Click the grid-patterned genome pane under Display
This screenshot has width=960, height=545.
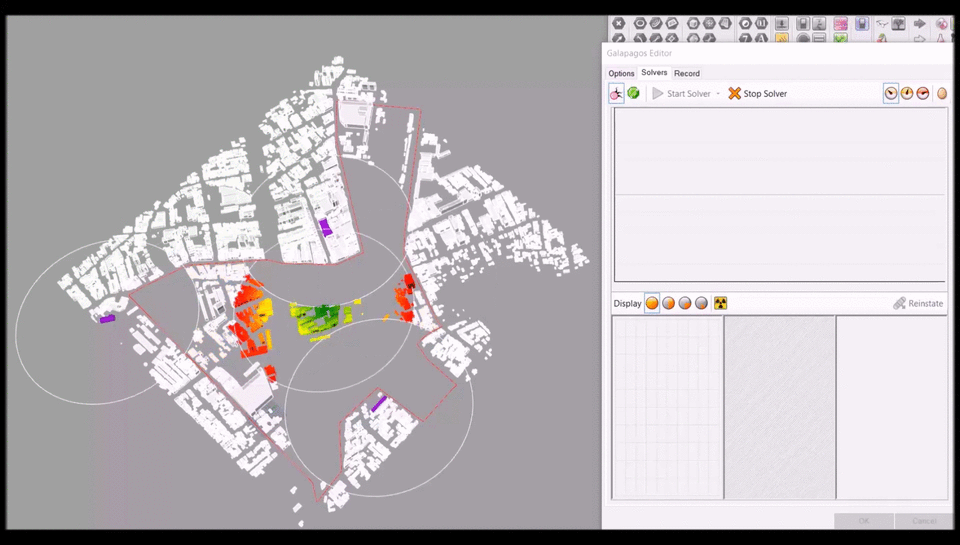[667, 406]
